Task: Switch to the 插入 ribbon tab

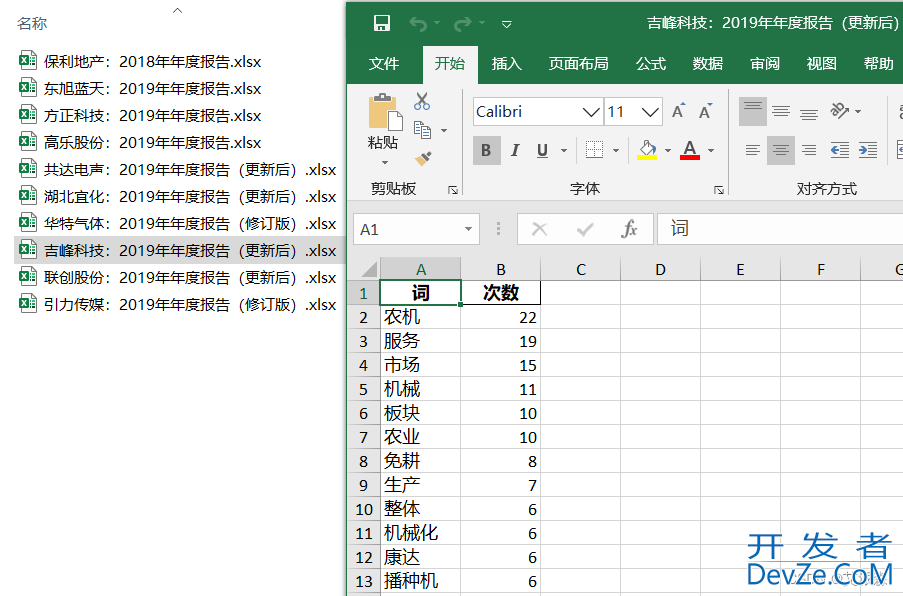Action: tap(507, 63)
